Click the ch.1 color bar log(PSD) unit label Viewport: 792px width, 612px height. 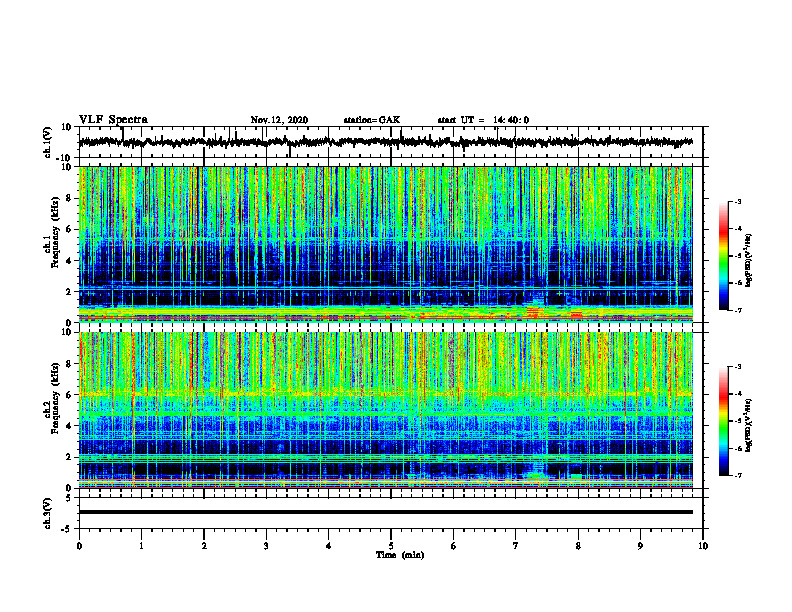[749, 261]
